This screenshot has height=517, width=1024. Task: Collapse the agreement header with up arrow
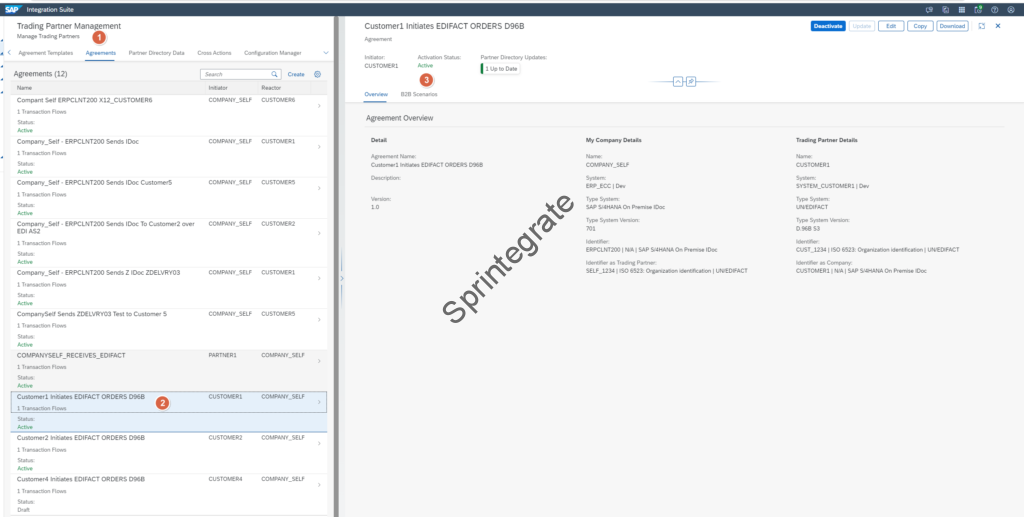(x=678, y=81)
